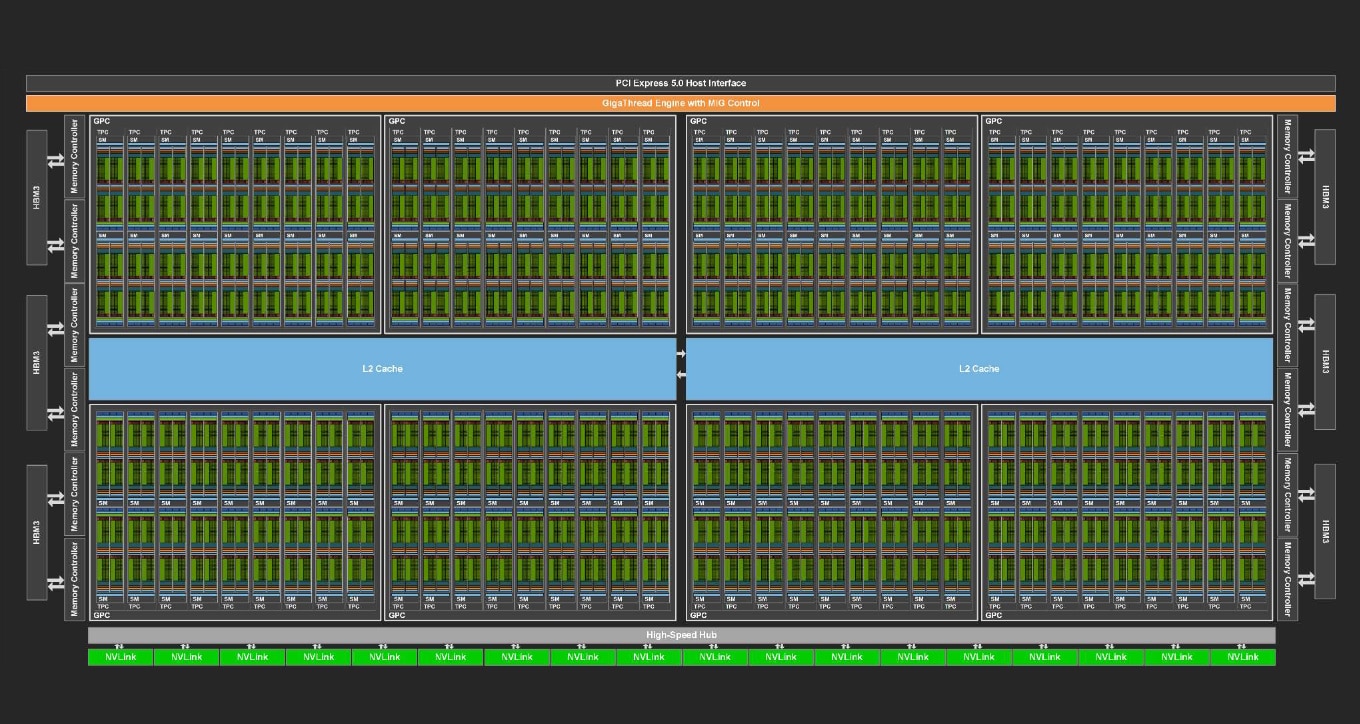
Task: Click the middle HBM3 block on the left side
Action: click(36, 362)
